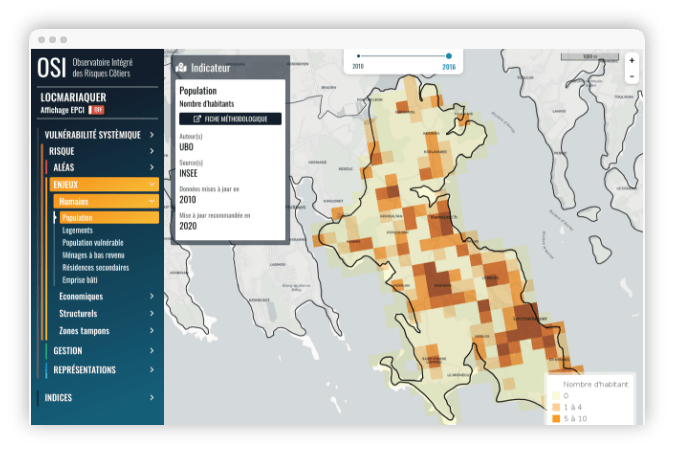Click the orange '5 à 10' legend swatch
673x453 pixels.
tap(555, 418)
